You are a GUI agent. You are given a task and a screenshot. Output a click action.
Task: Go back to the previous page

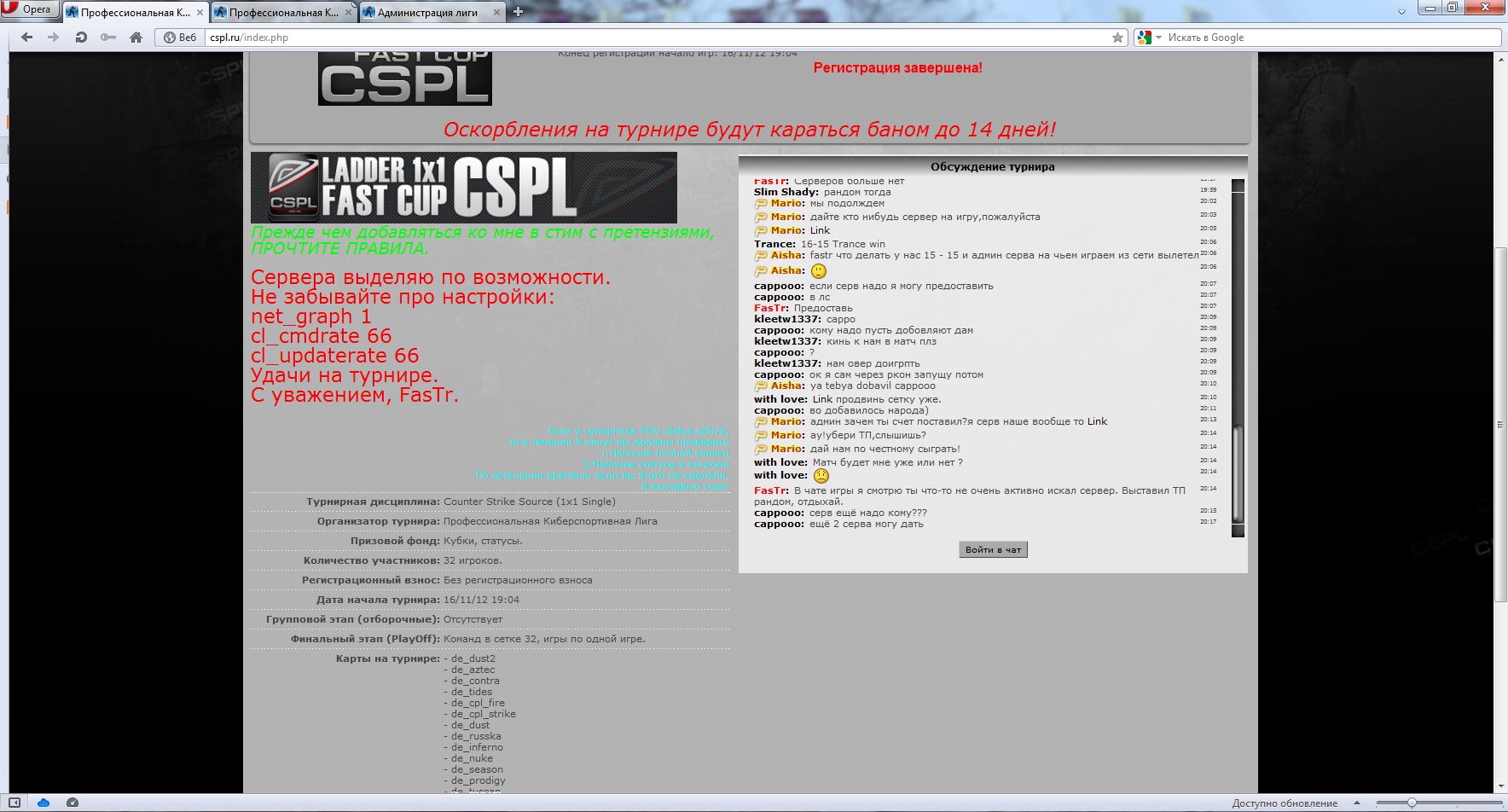click(x=26, y=38)
